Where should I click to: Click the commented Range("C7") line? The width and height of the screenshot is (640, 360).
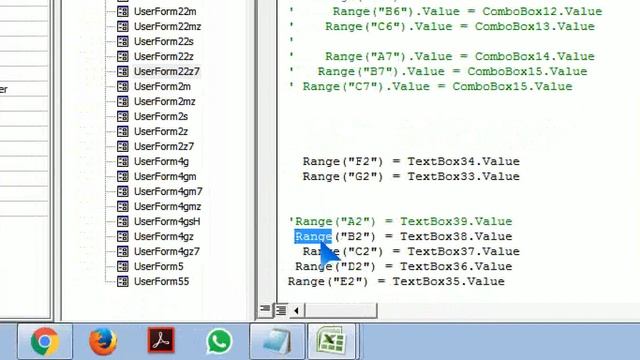point(431,87)
